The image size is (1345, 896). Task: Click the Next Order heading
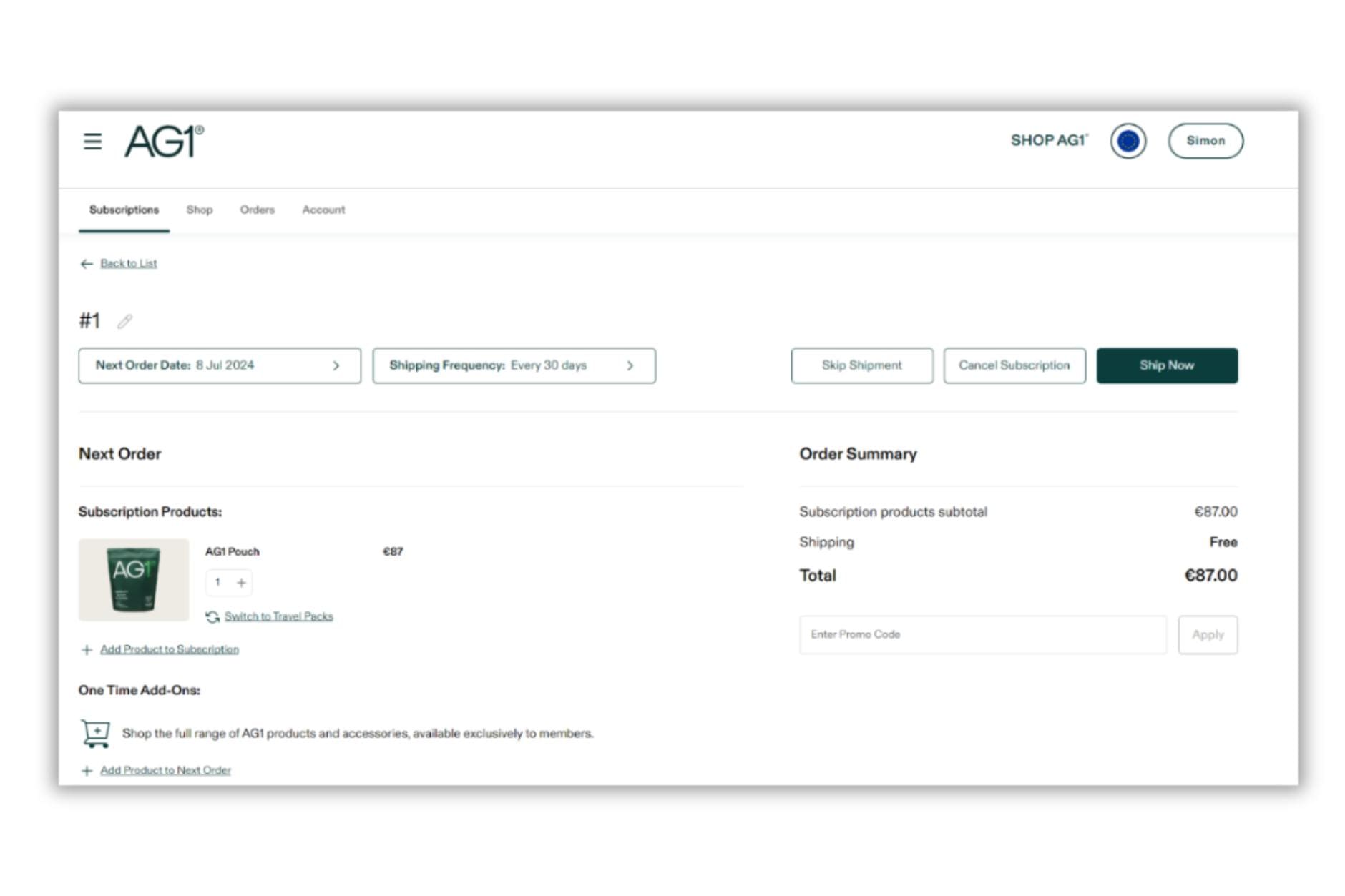[x=120, y=454]
